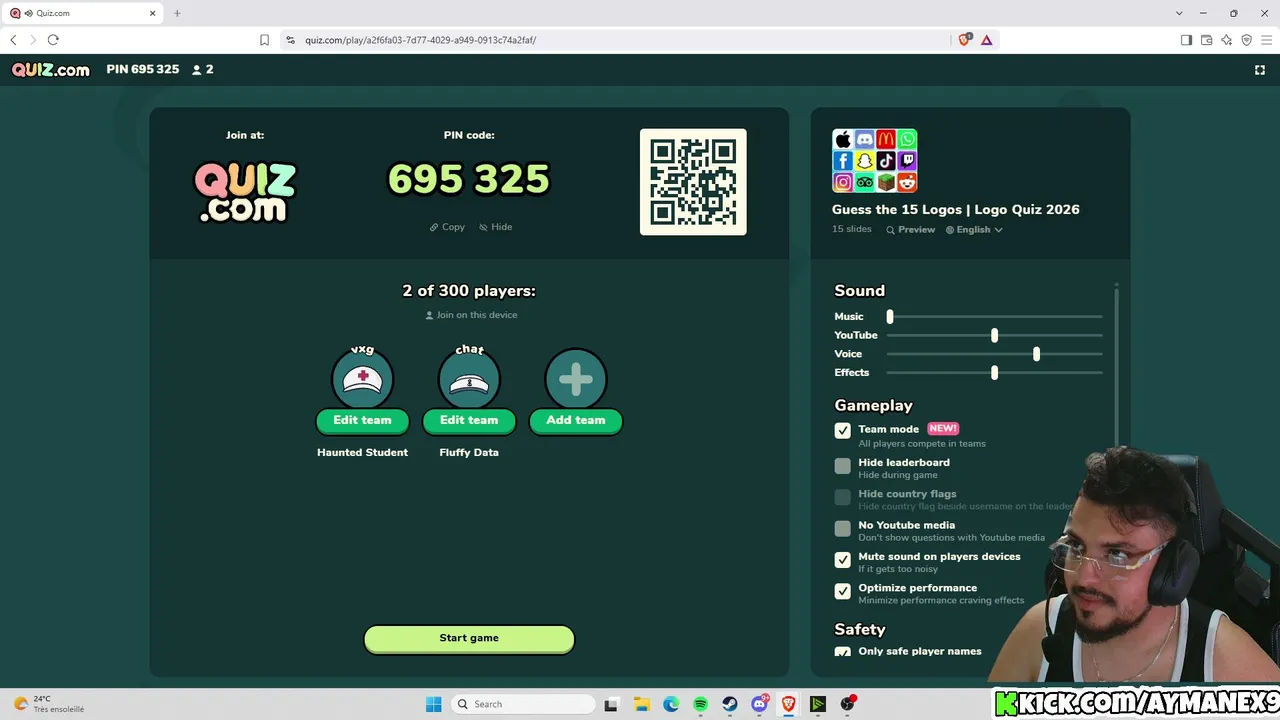Enable Hide leaderboard checkbox
The height and width of the screenshot is (720, 1280).
pos(843,466)
